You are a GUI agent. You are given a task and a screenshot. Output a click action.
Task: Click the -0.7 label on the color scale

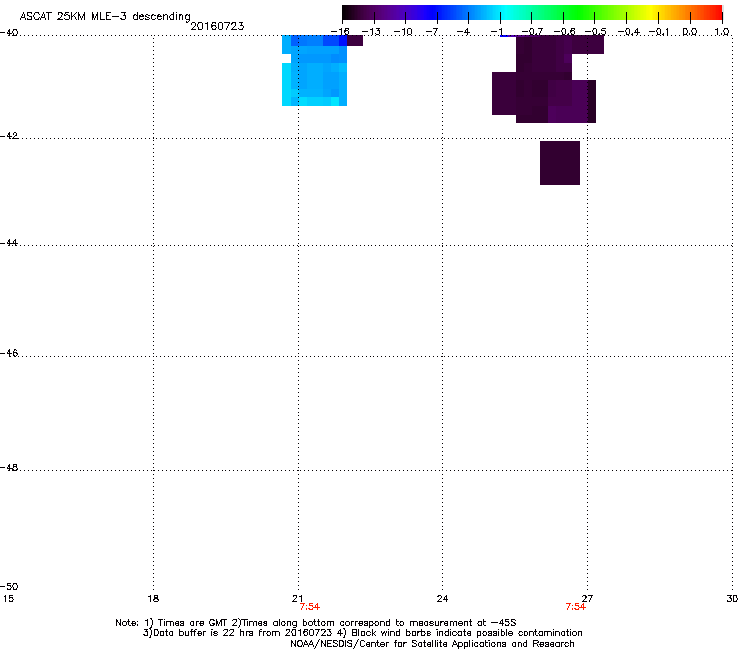(532, 32)
